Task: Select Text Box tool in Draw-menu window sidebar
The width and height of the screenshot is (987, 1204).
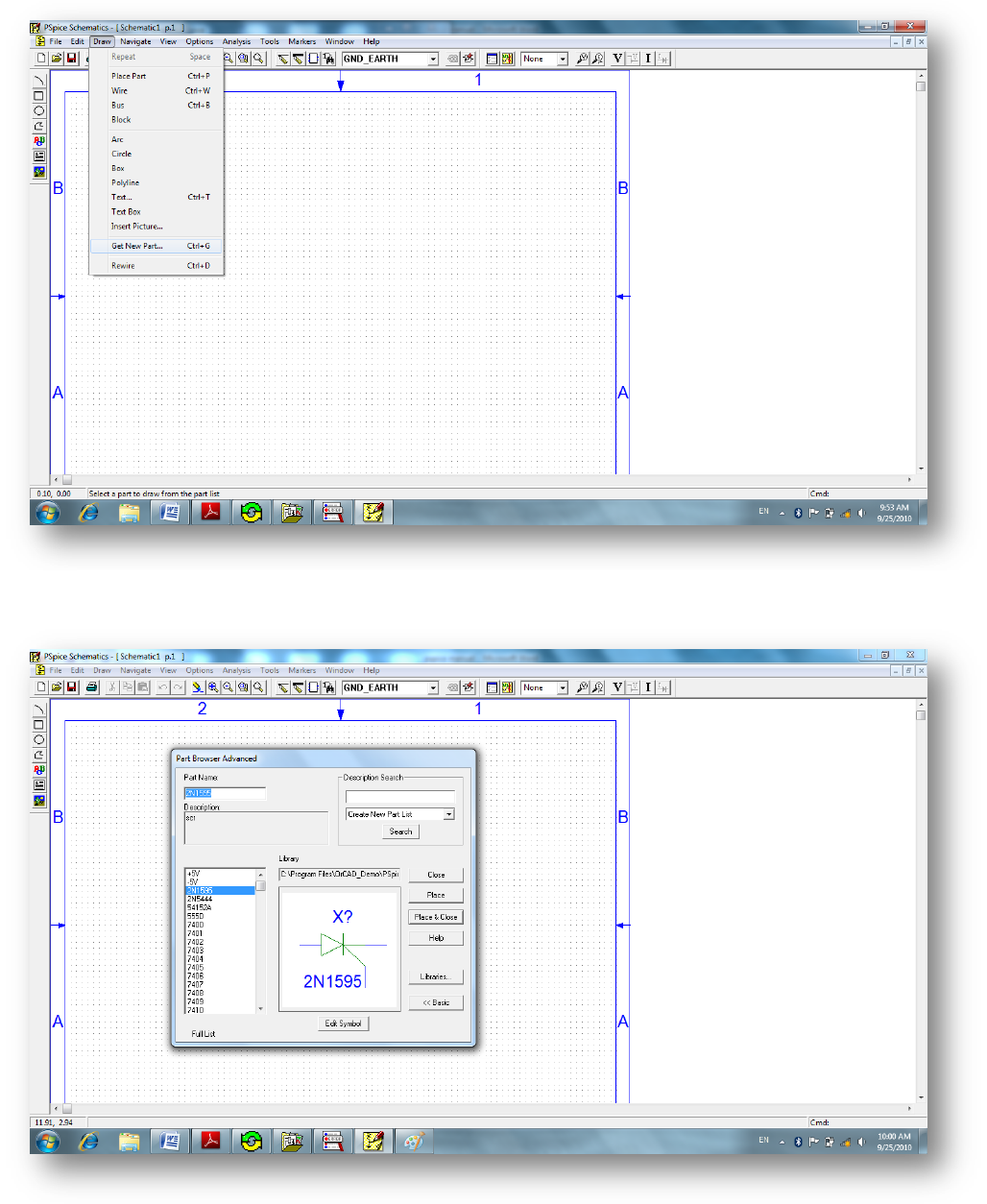Action: [39, 156]
